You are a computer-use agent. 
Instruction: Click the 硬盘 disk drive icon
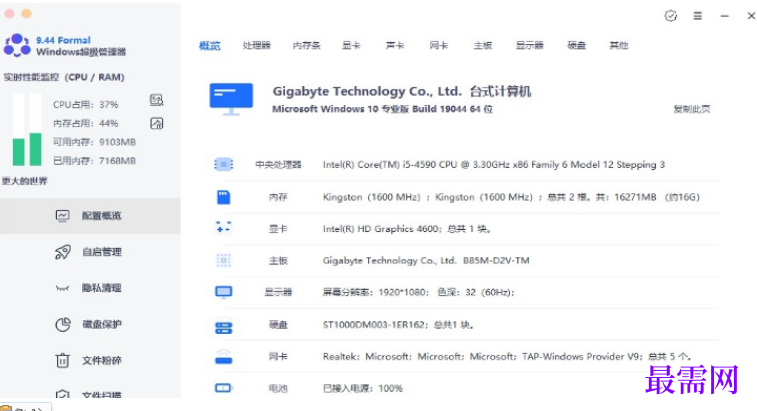click(224, 328)
